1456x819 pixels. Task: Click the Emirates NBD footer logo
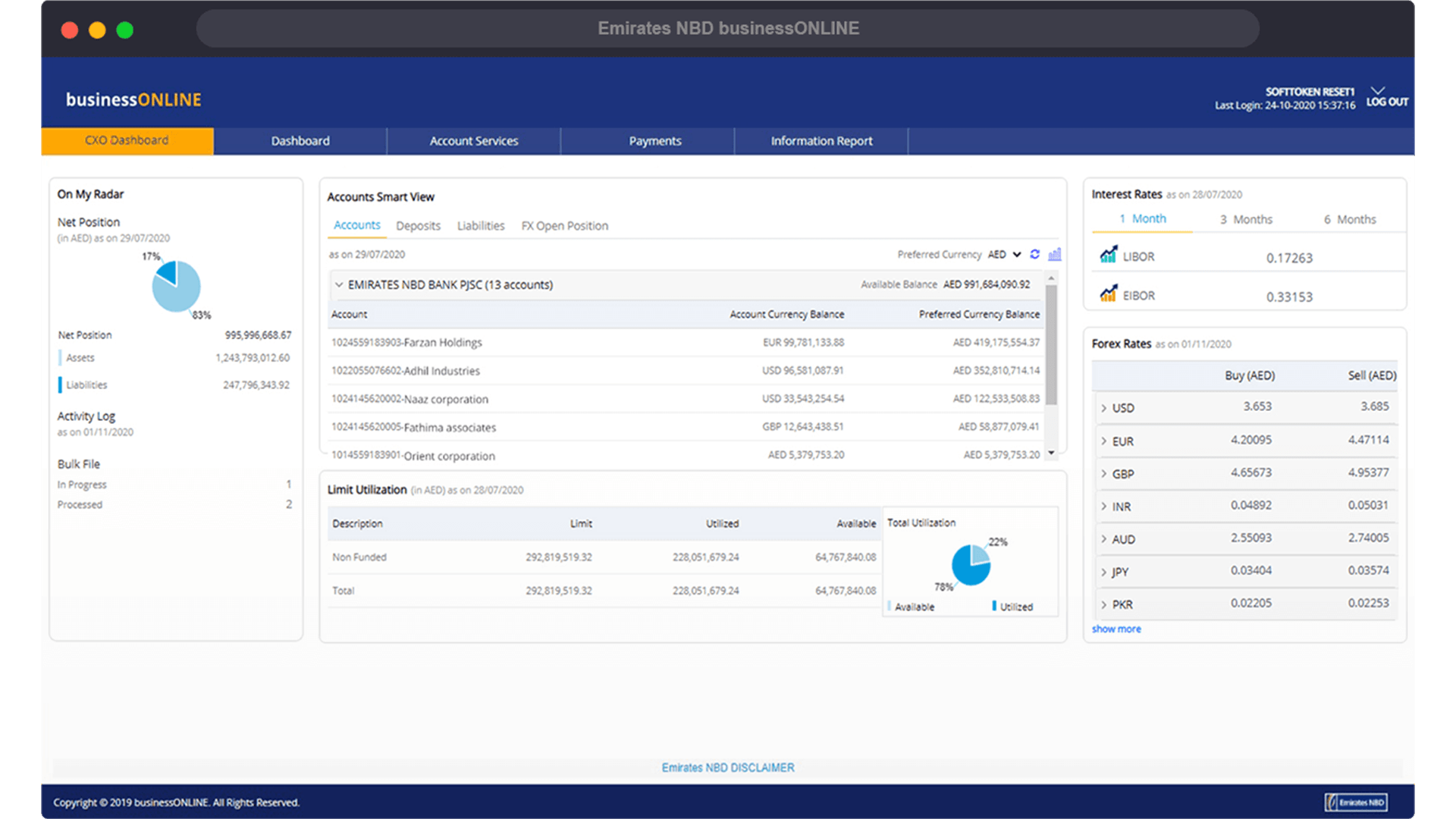tap(1356, 802)
